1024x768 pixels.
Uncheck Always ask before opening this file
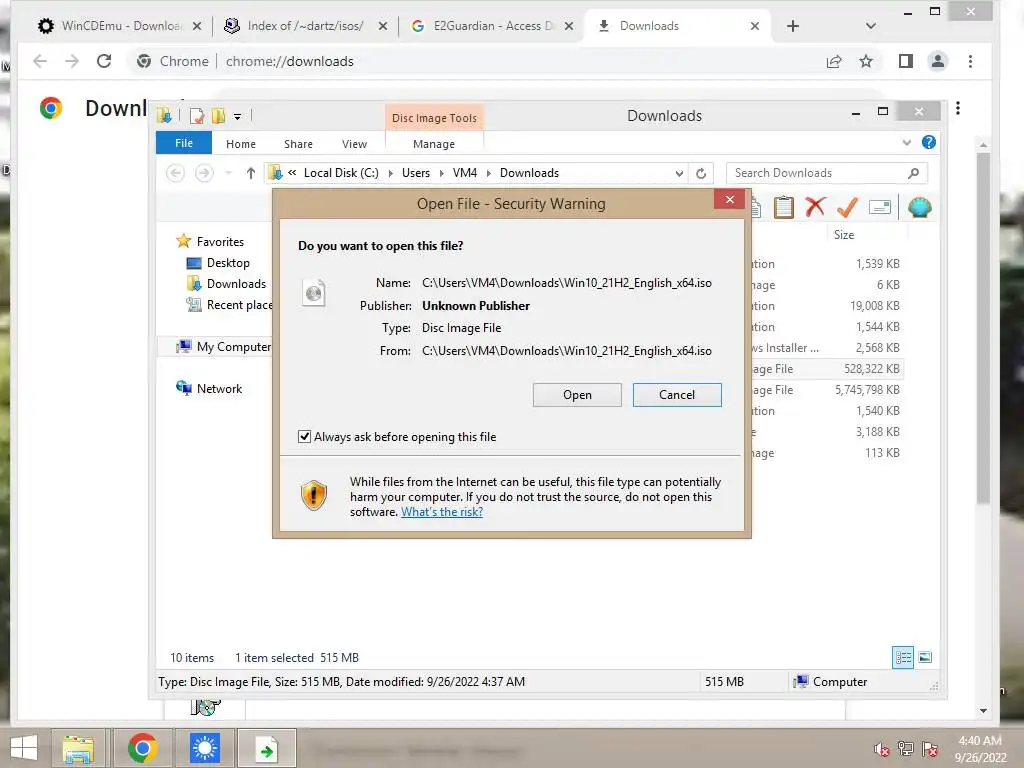(304, 436)
